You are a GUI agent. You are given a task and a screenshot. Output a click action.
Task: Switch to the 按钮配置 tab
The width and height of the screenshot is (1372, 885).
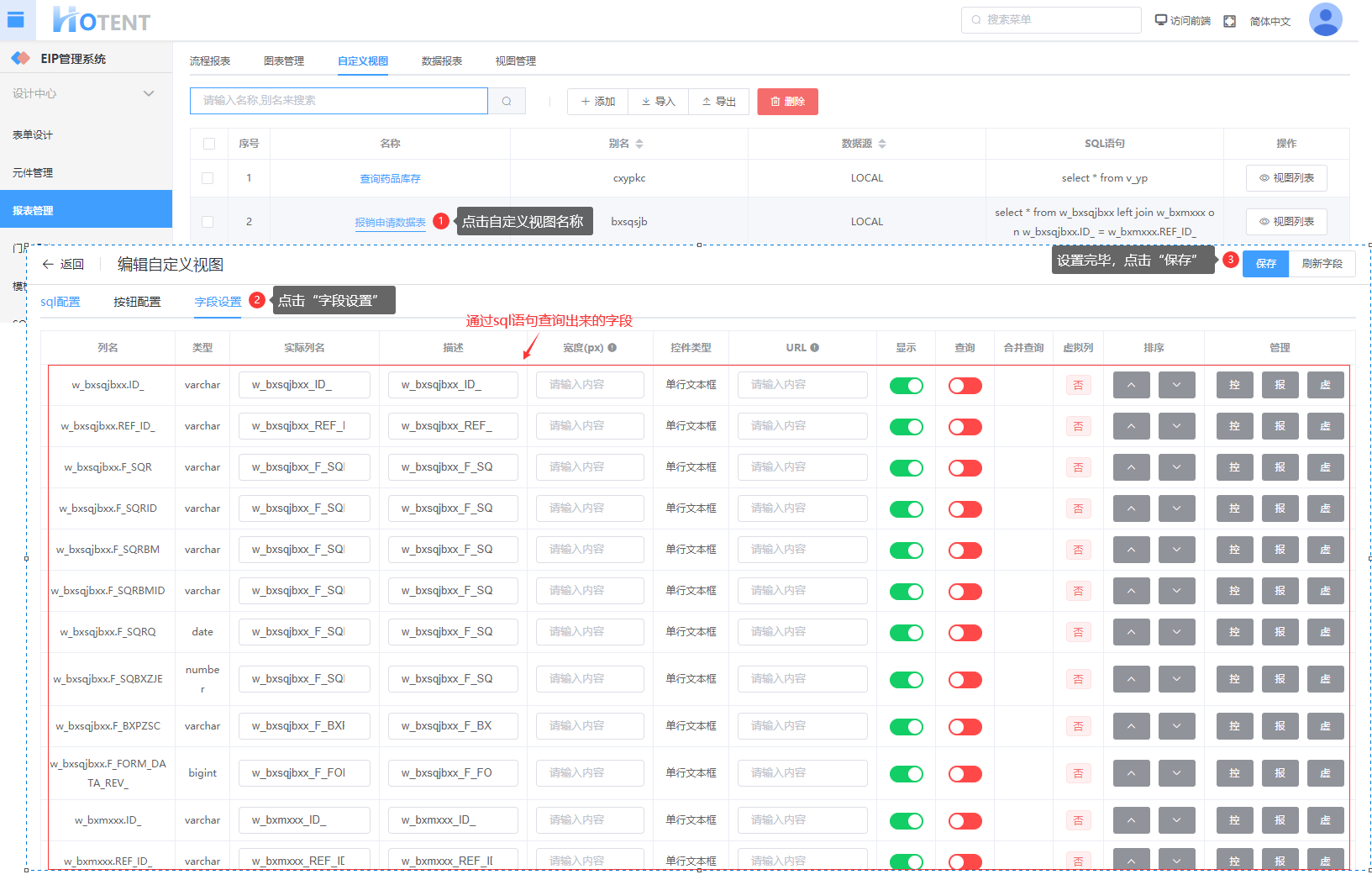[x=137, y=302]
